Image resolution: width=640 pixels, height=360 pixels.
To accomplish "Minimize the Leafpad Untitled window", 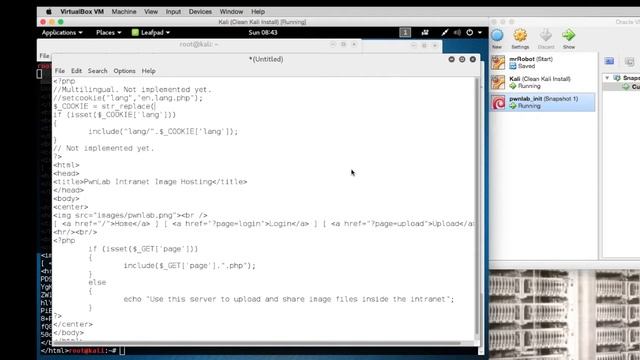I will (x=451, y=59).
